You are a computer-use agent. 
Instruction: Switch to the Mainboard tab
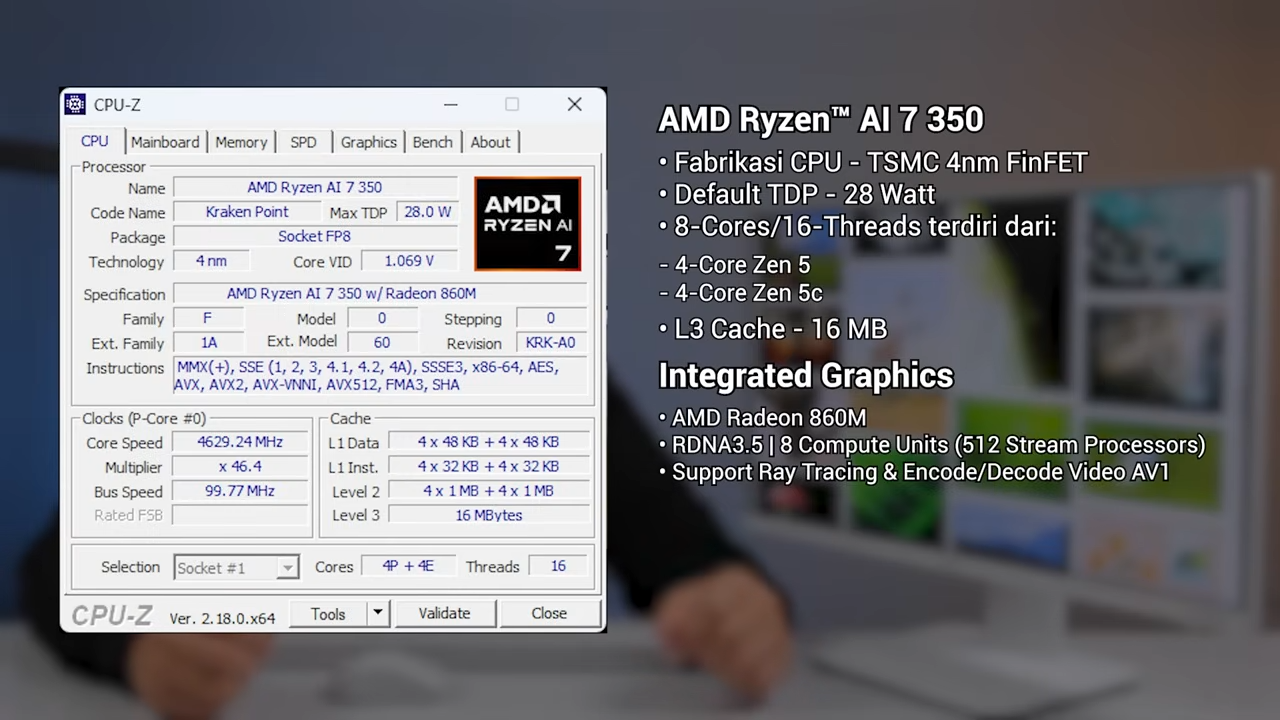coord(164,142)
